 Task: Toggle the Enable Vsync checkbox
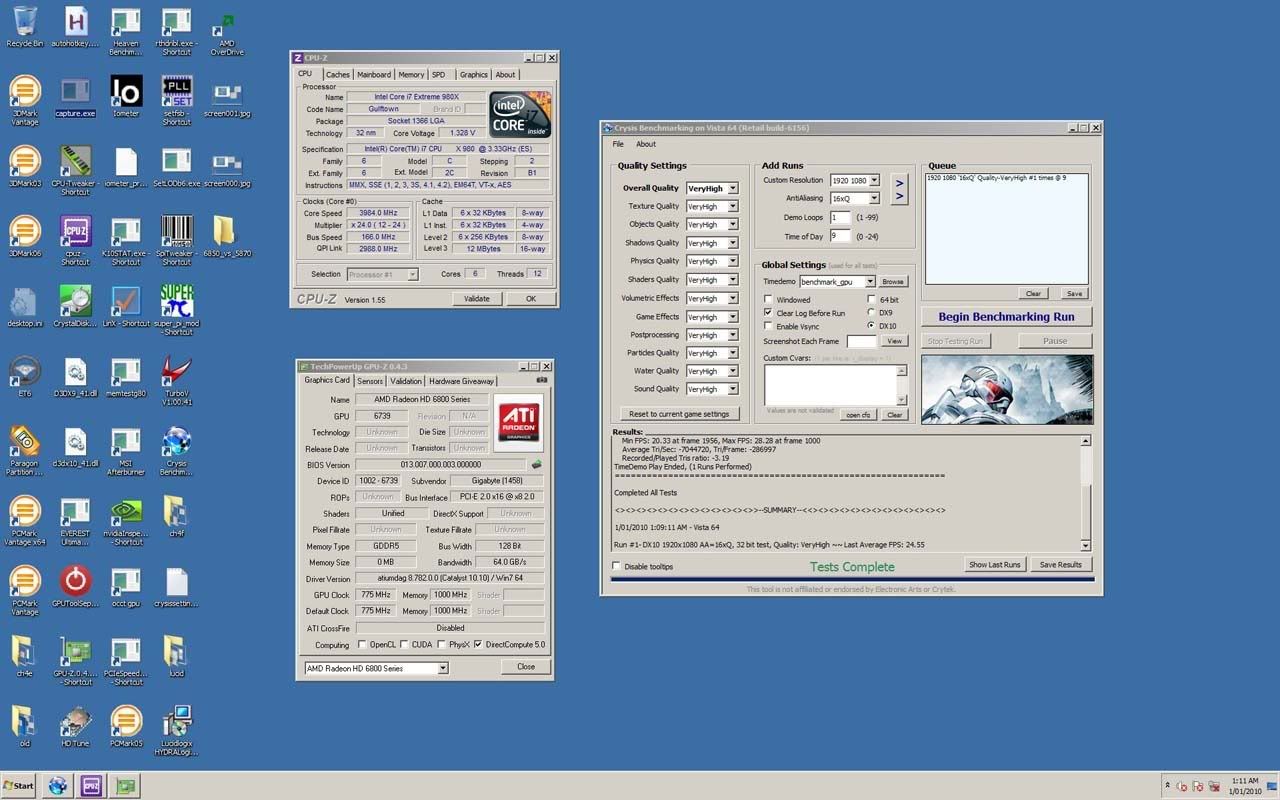coord(769,326)
